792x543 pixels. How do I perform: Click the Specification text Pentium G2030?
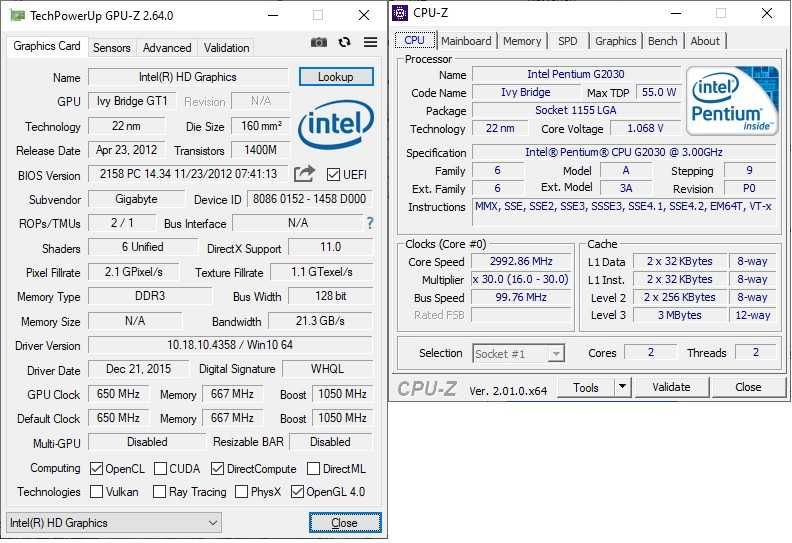[624, 152]
